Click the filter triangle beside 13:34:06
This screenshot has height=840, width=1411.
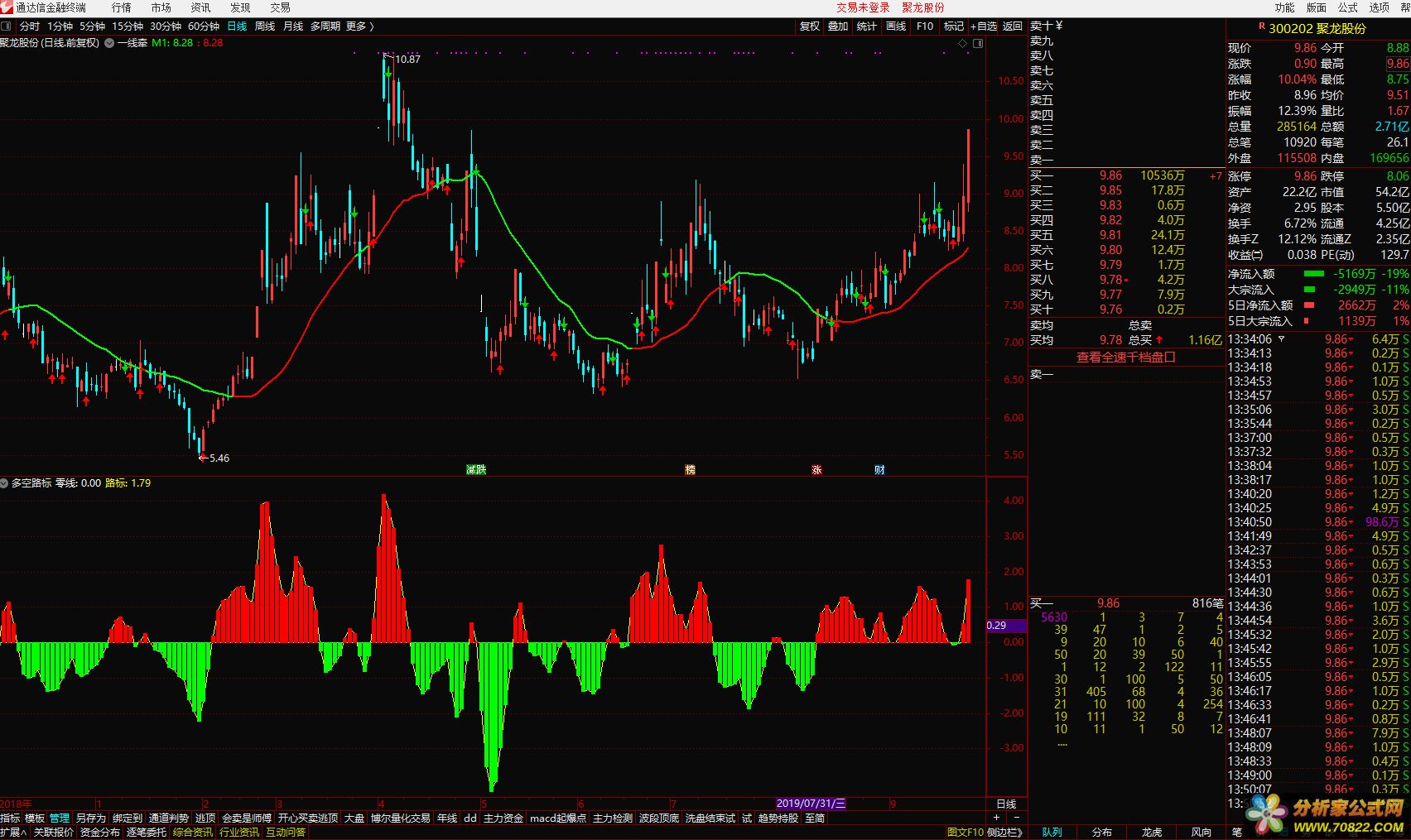(x=1281, y=339)
